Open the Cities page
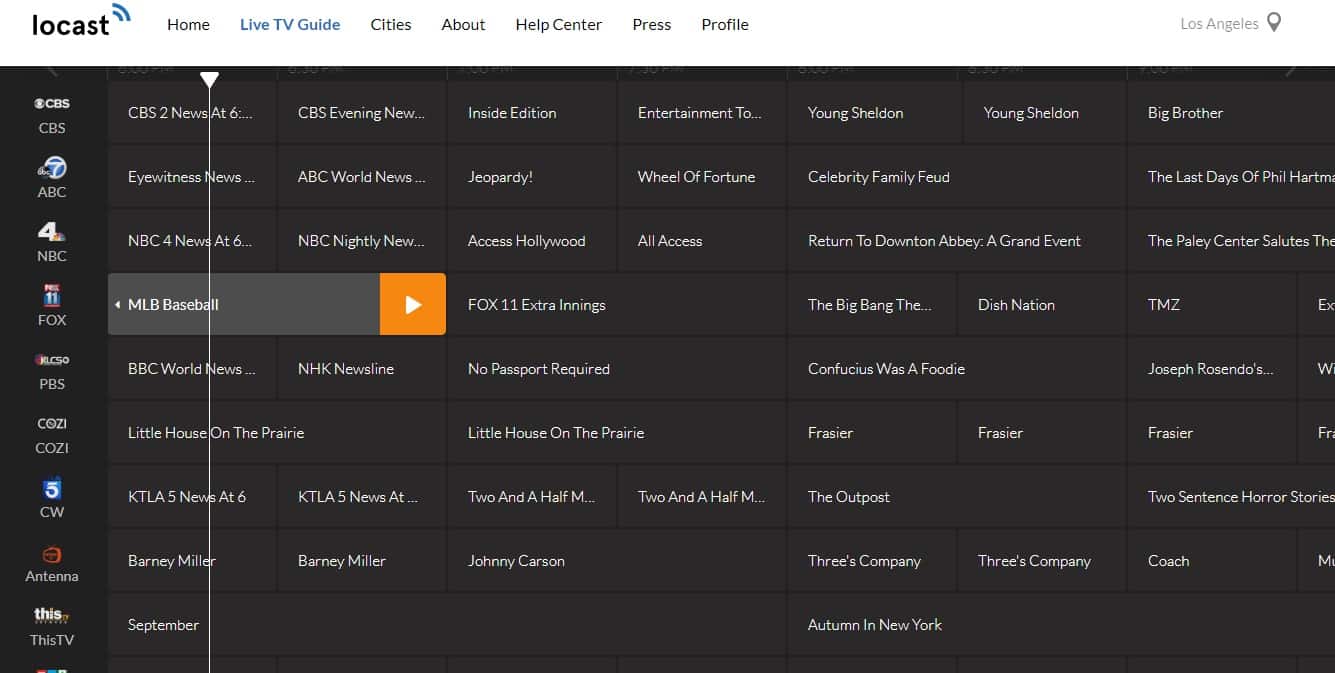Image resolution: width=1335 pixels, height=673 pixels. point(391,25)
